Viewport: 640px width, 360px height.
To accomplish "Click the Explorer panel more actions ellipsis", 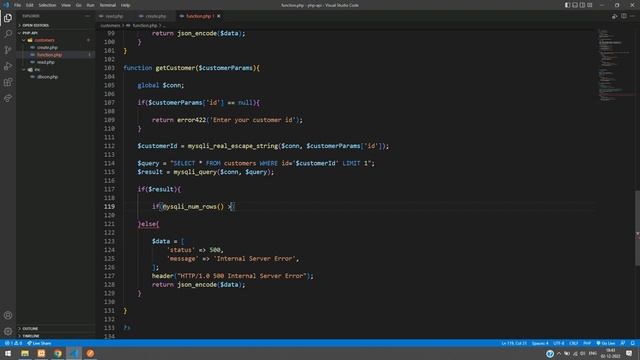I will [88, 16].
